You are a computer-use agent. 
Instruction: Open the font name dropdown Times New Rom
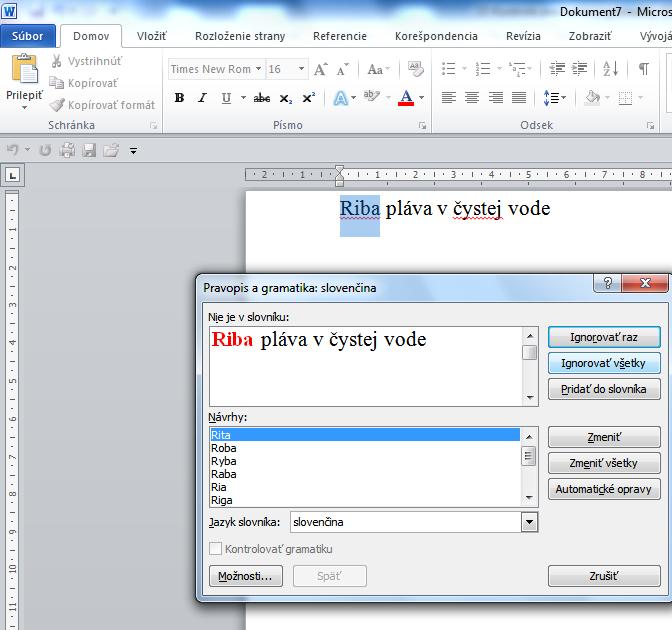tap(258, 69)
